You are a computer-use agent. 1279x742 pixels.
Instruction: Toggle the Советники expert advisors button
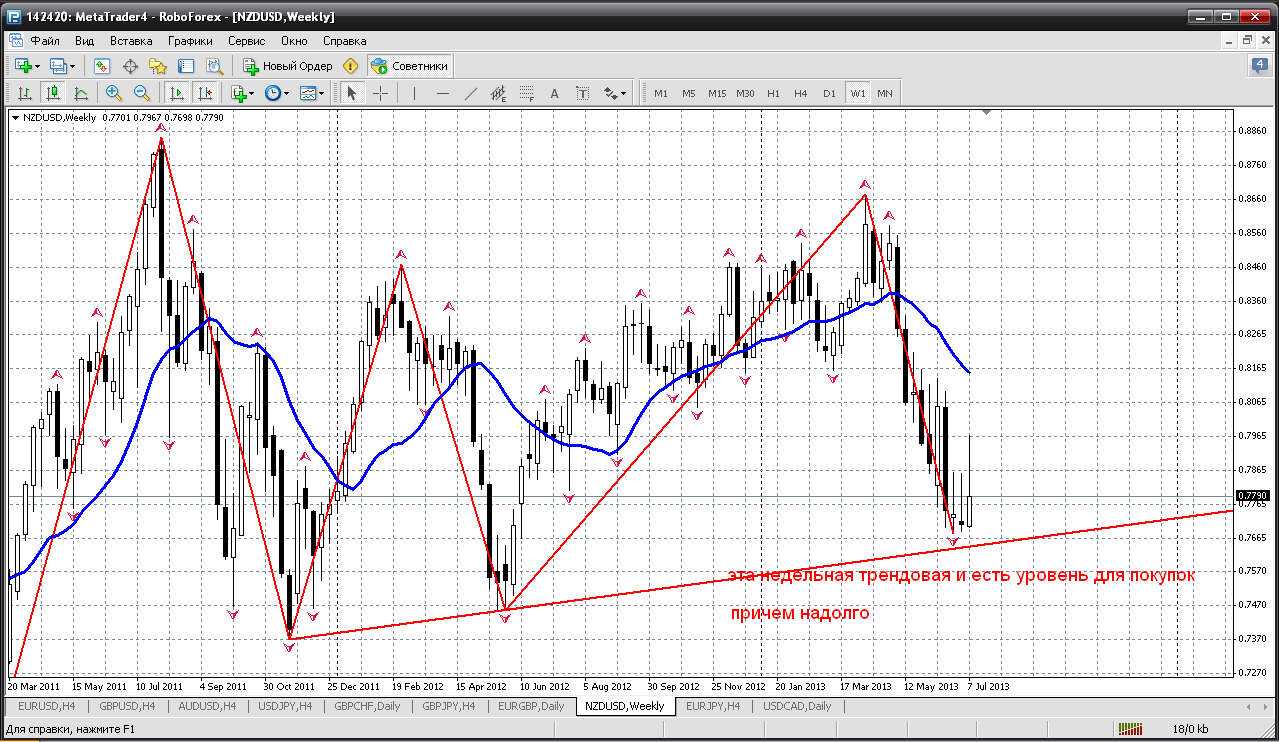click(x=410, y=66)
